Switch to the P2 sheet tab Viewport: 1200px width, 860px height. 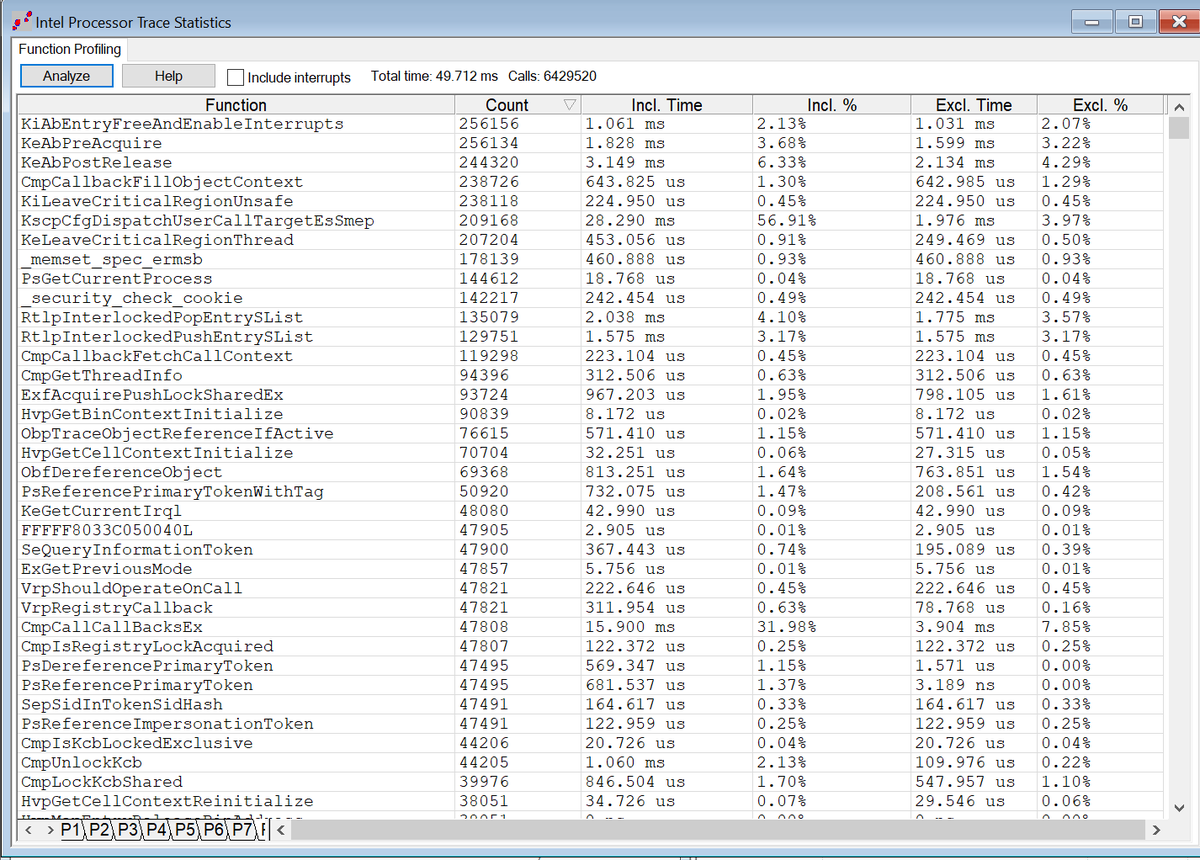coord(100,829)
